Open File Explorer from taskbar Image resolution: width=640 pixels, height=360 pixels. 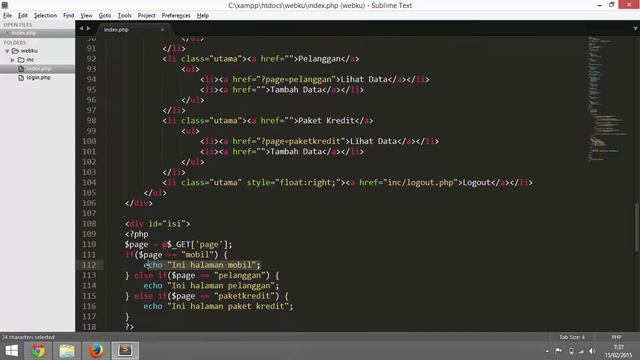67,351
